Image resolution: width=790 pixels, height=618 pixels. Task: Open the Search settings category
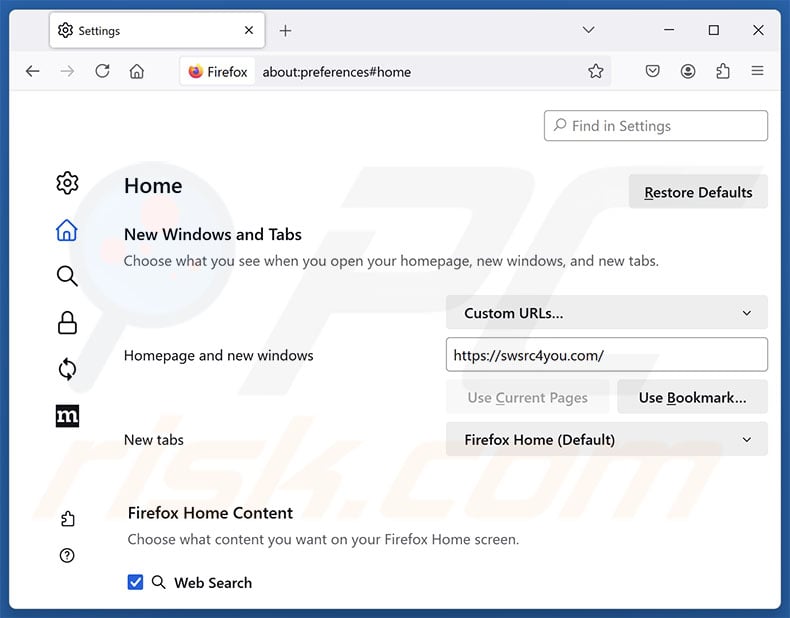[x=67, y=276]
